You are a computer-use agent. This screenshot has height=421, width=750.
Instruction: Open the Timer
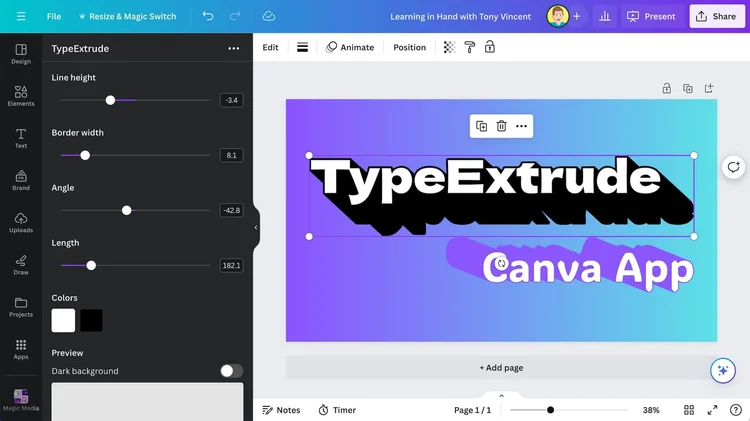coord(337,410)
